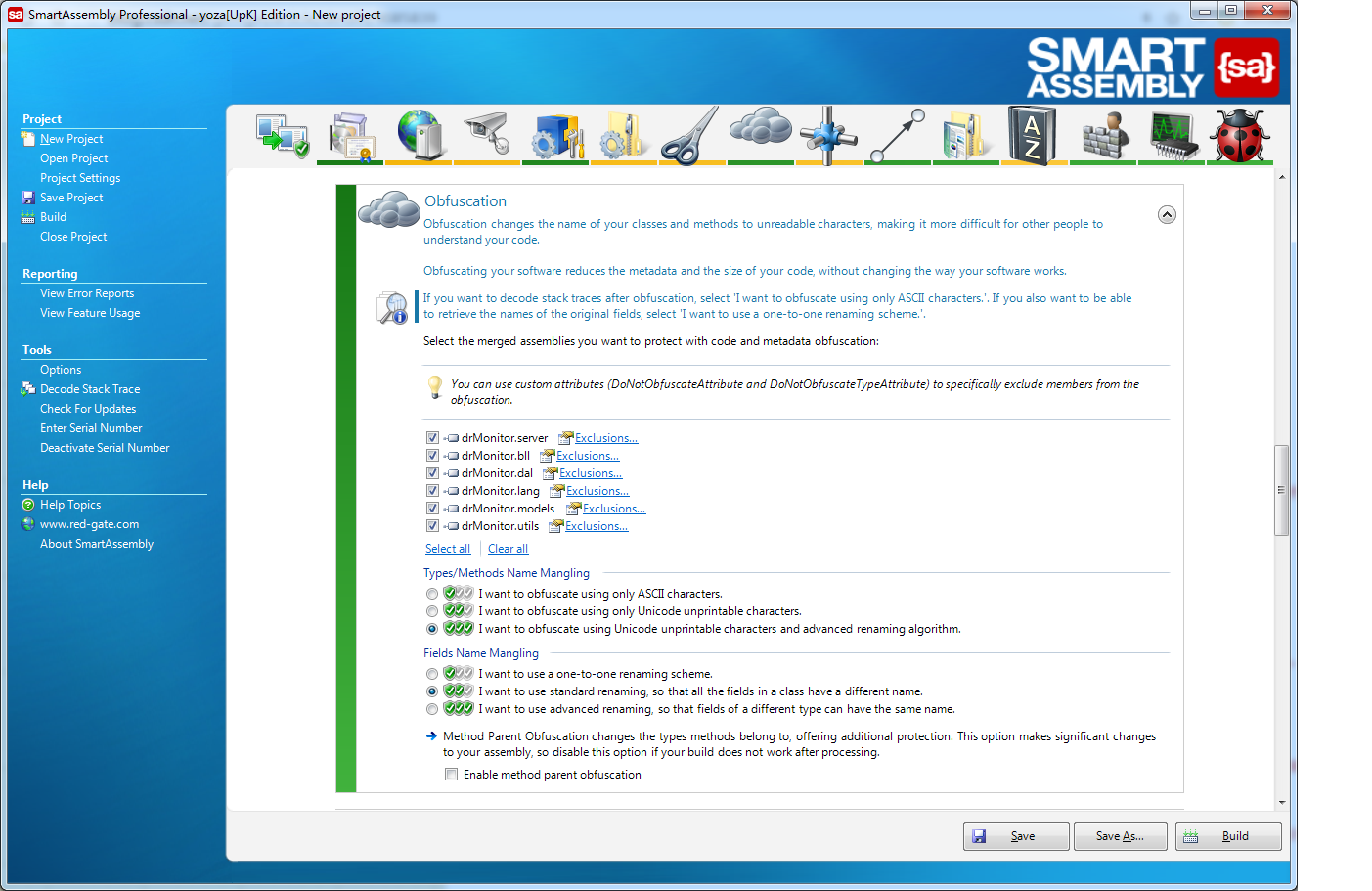
Task: Click the SmartAssembly {sa} red logo
Action: pos(1246,67)
